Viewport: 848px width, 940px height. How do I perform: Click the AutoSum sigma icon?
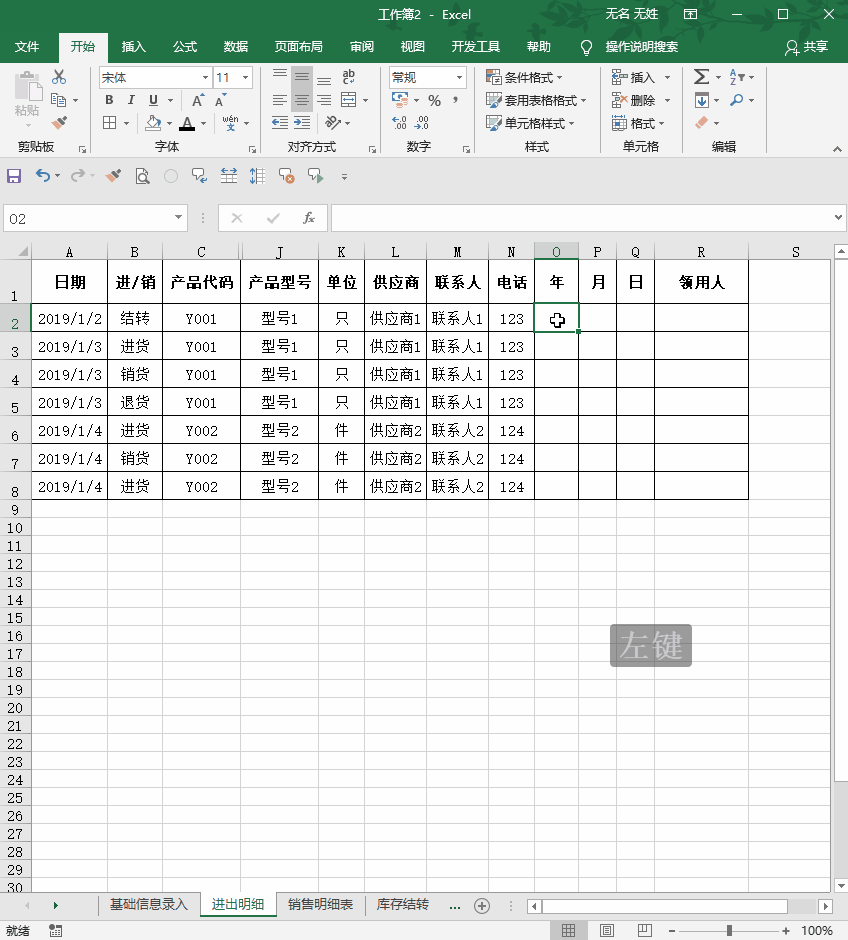pos(701,77)
